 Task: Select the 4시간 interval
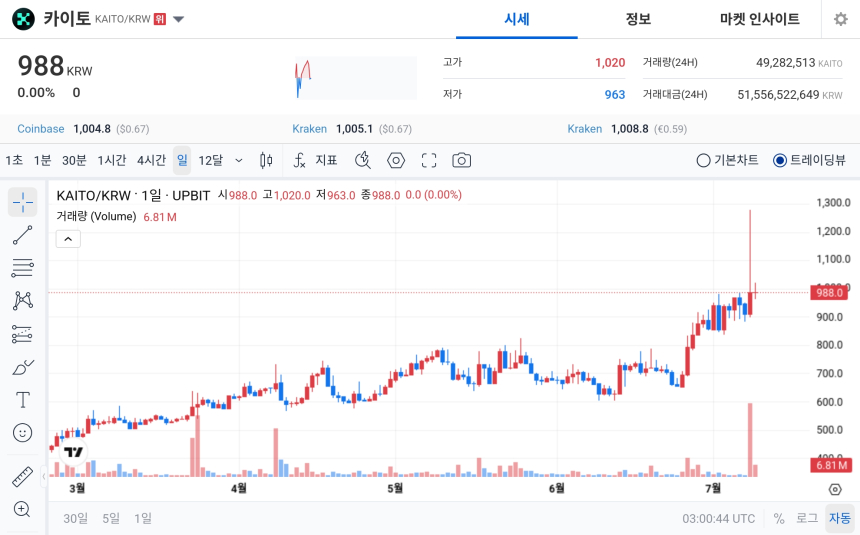pos(151,160)
